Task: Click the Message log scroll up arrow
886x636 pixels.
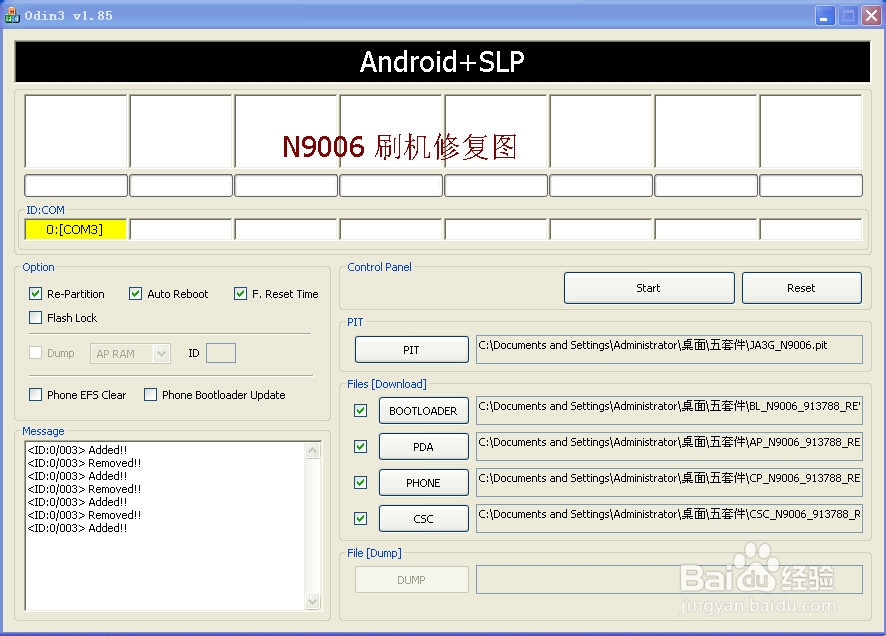Action: [312, 451]
